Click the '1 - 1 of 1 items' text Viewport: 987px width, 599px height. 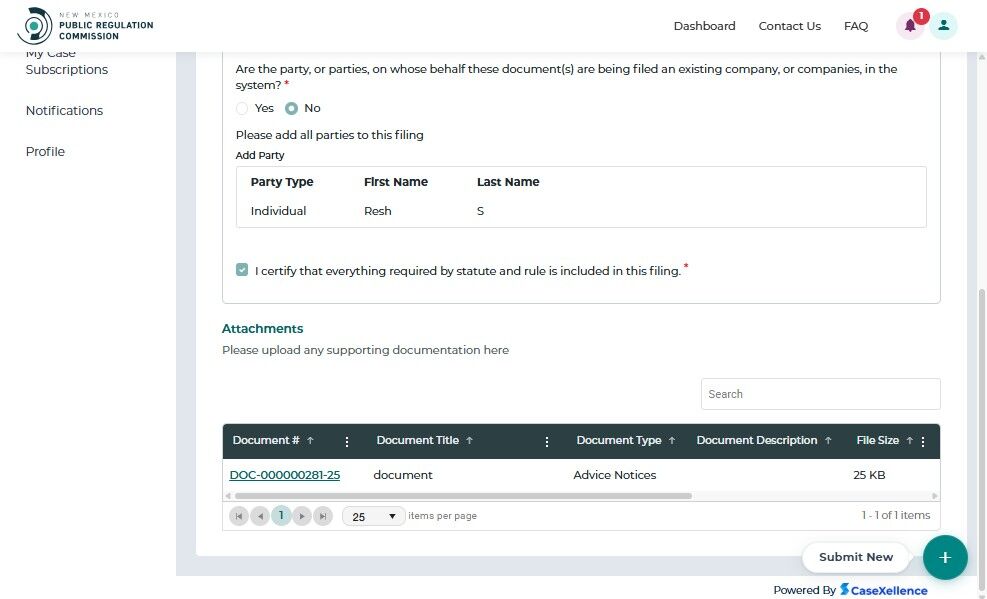point(896,515)
